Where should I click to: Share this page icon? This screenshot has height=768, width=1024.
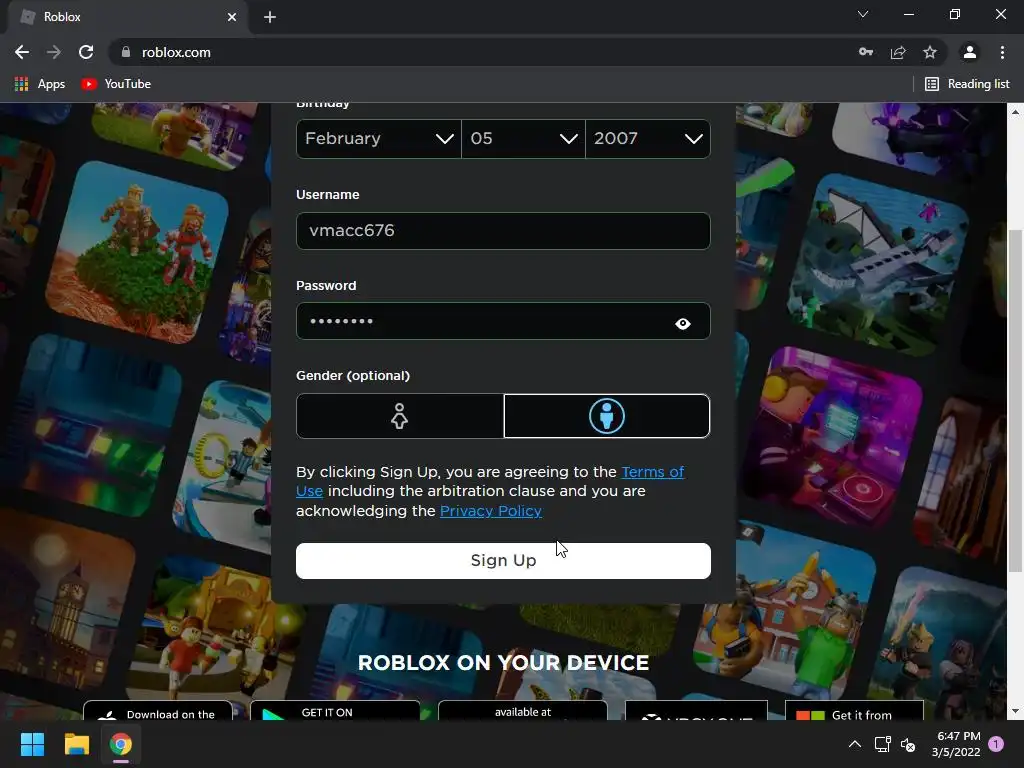898,52
